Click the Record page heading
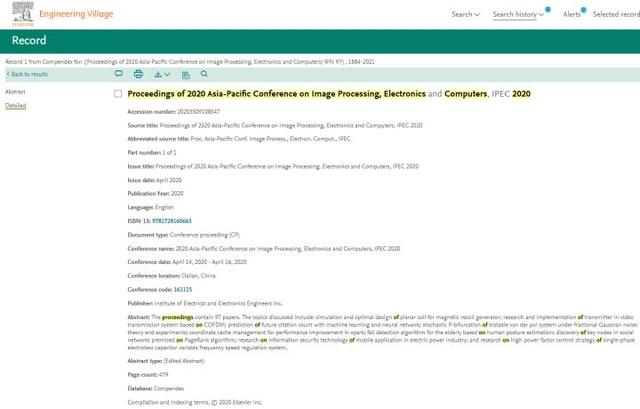This screenshot has width=640, height=409. click(x=29, y=40)
